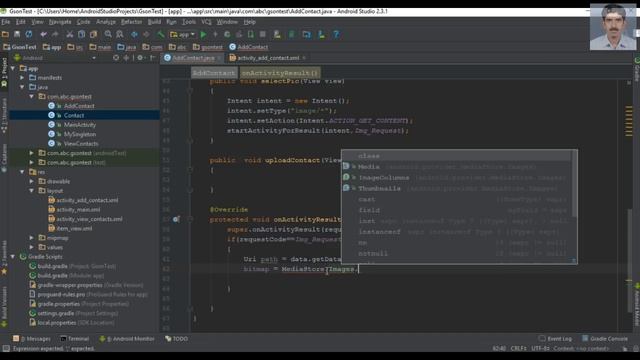Screen dimensions: 640x360
Task: Open Project Structure toolbar icon
Action: (x=307, y=35)
